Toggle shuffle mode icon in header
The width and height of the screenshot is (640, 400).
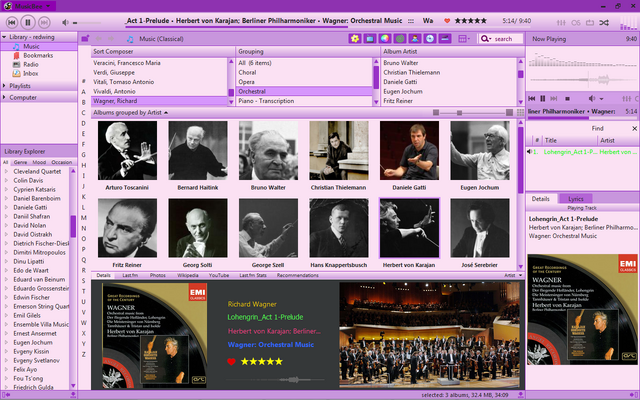pos(604,23)
